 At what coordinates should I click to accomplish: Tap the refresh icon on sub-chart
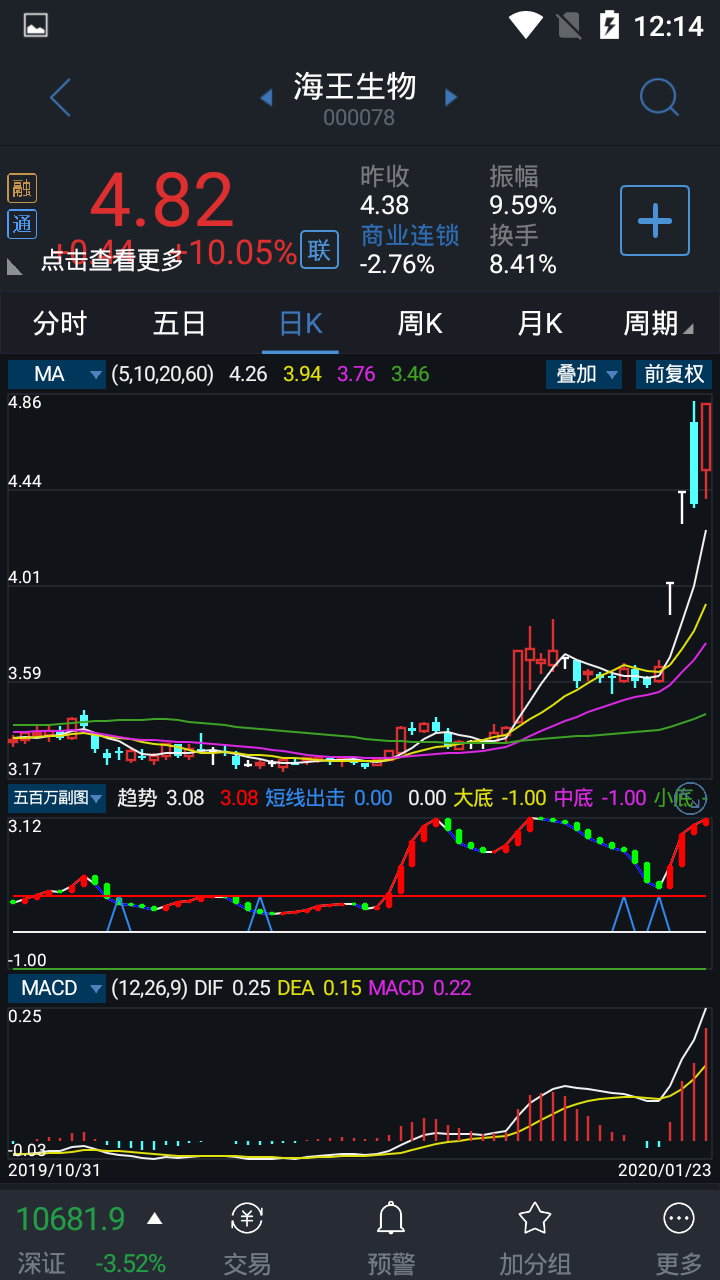coord(691,798)
